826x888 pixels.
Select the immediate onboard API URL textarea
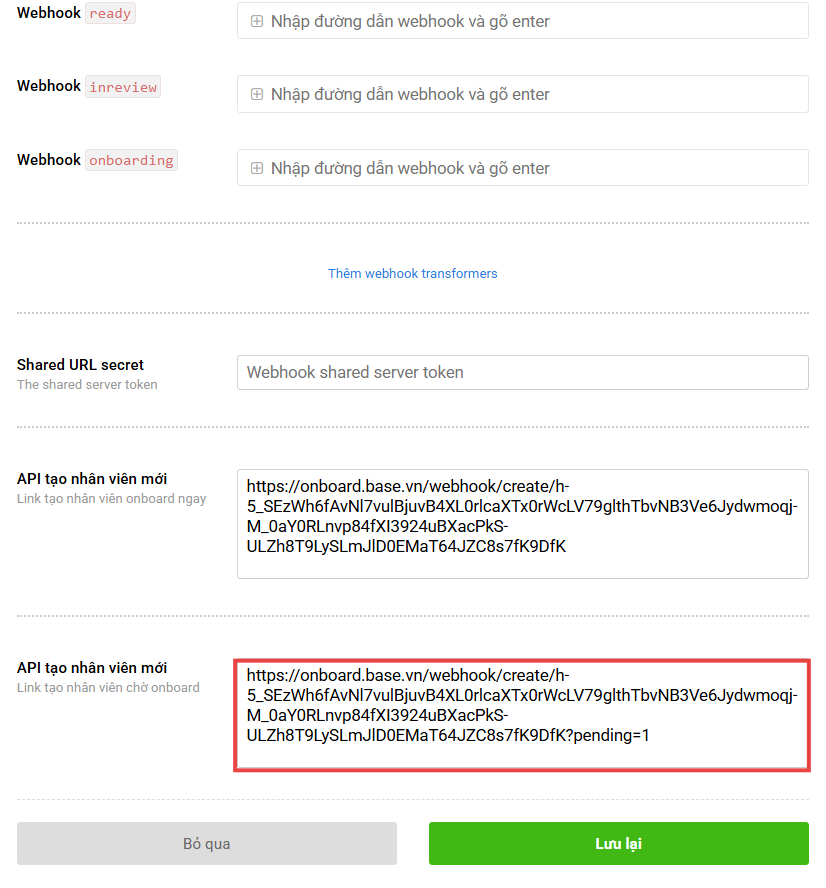pos(522,524)
